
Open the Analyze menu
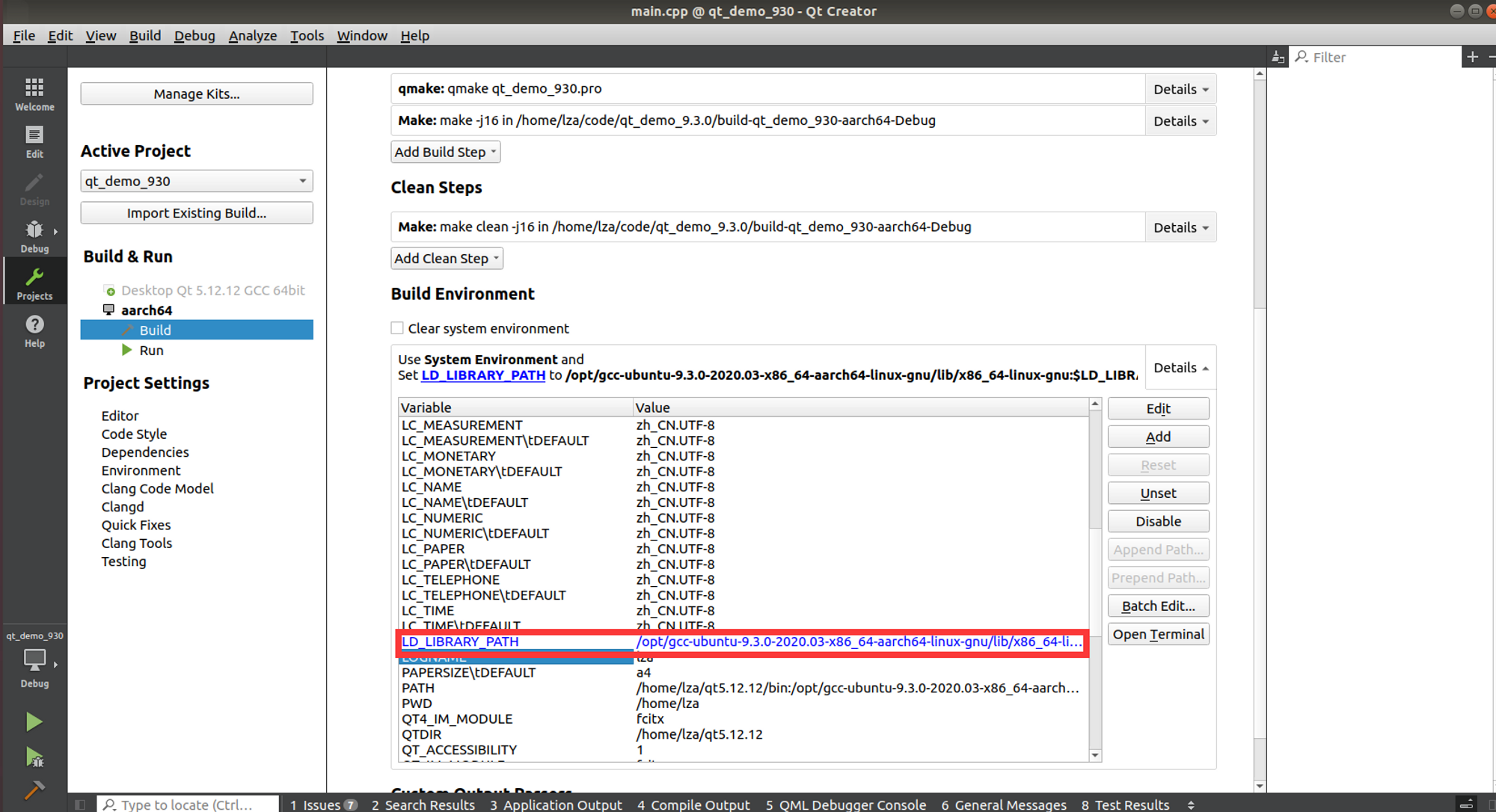click(252, 35)
